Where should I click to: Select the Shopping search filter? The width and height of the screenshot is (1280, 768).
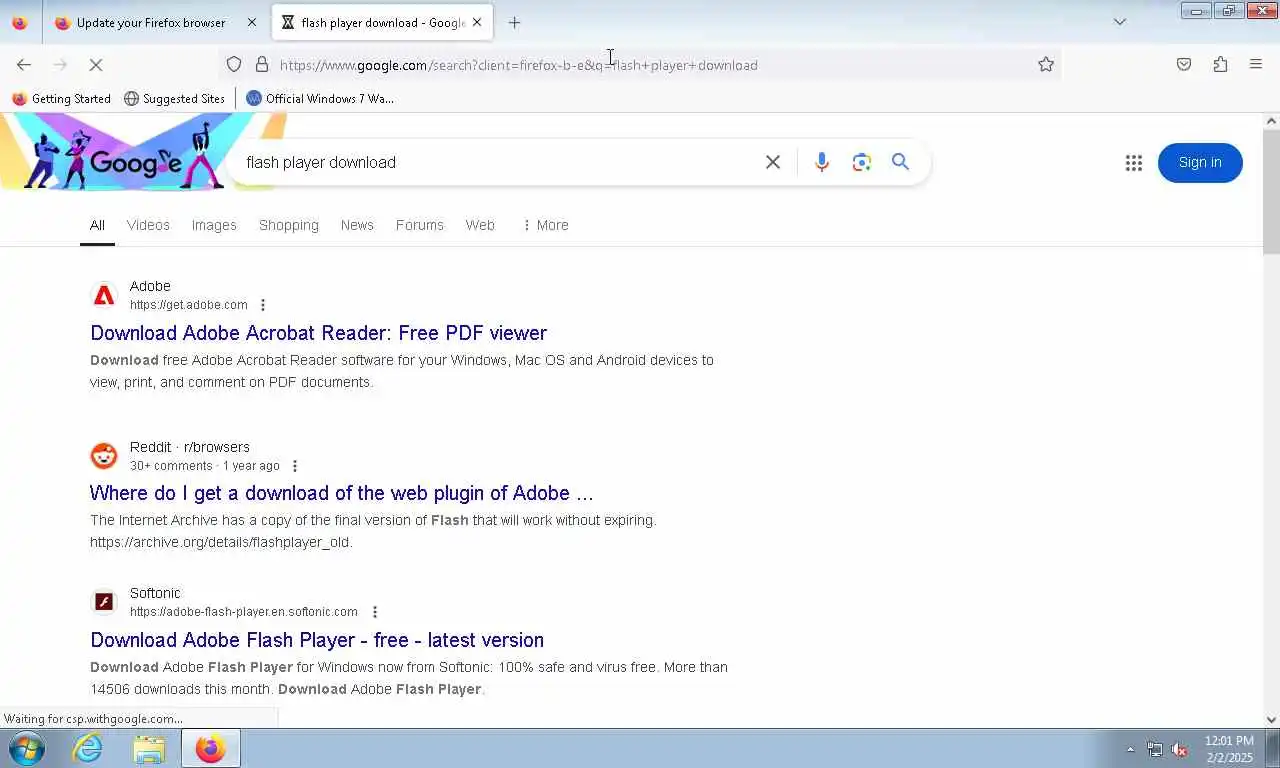pos(289,225)
